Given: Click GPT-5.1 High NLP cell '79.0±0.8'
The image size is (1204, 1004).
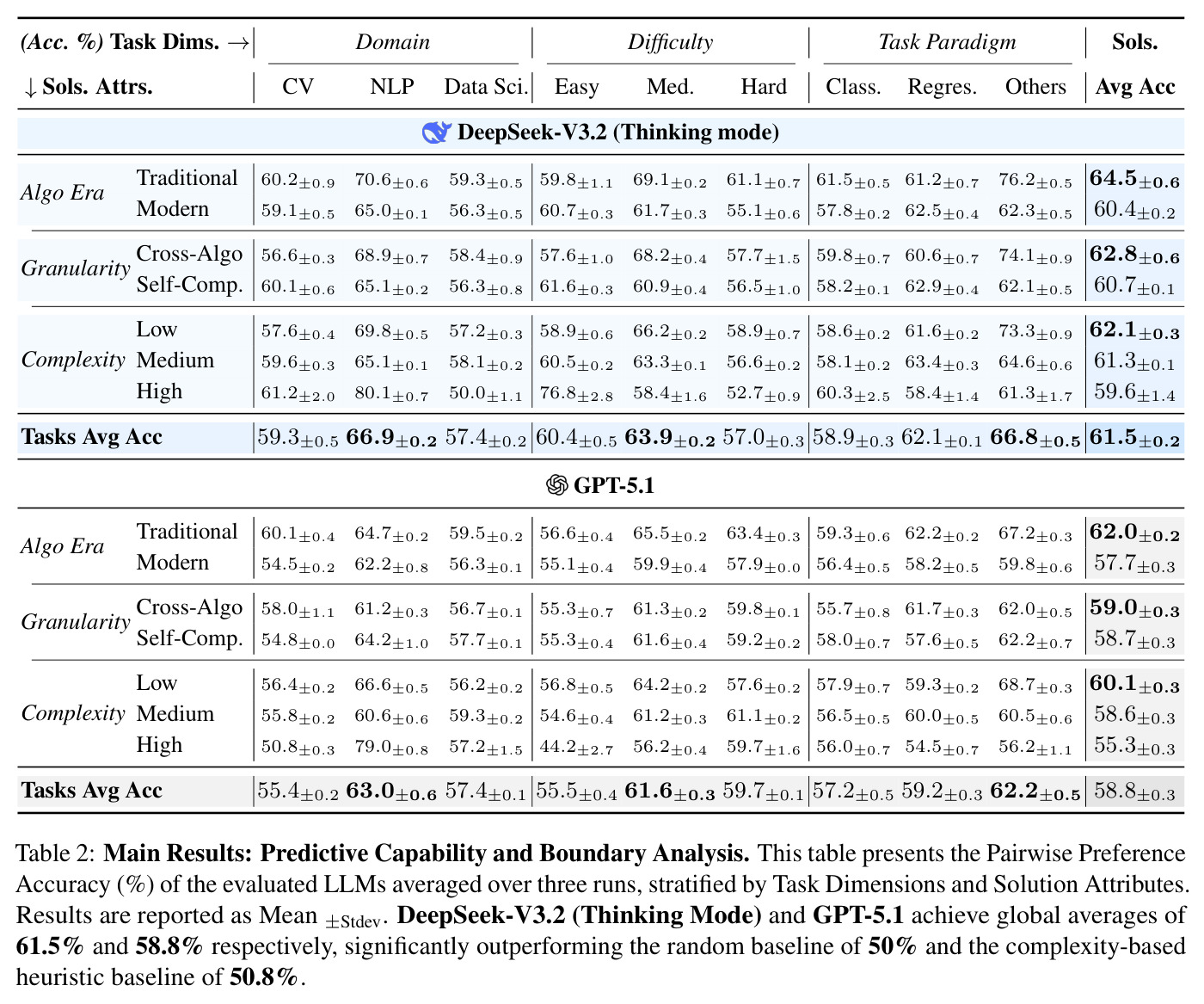Looking at the screenshot, I should (x=391, y=747).
